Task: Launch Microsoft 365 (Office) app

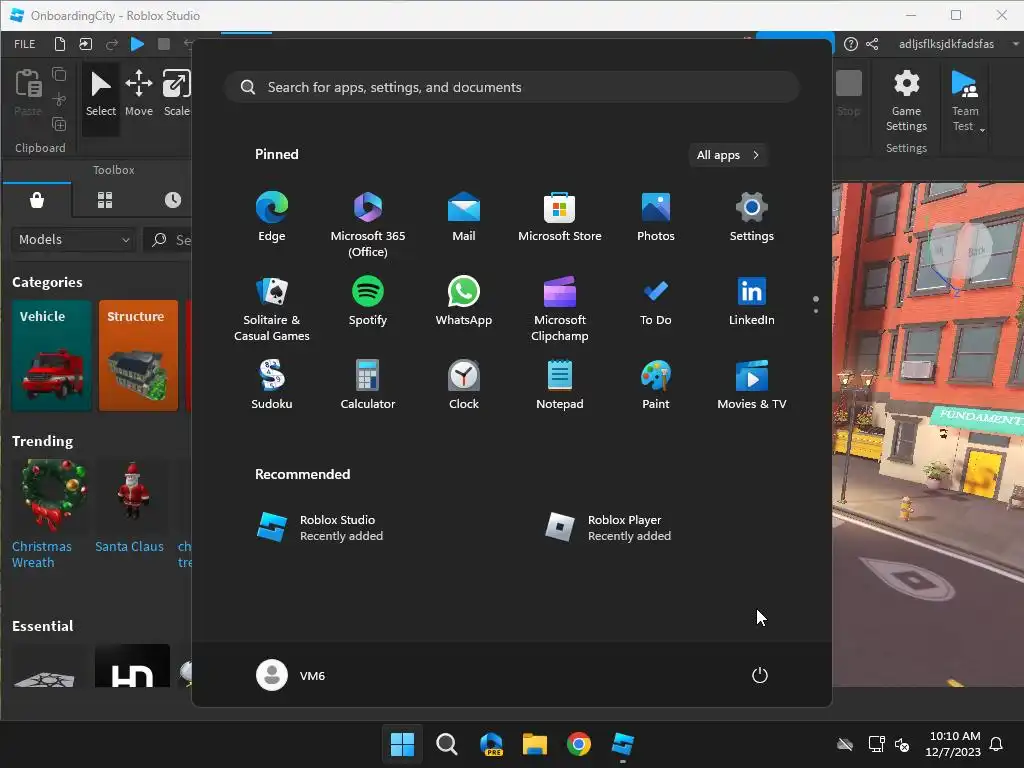Action: click(368, 225)
